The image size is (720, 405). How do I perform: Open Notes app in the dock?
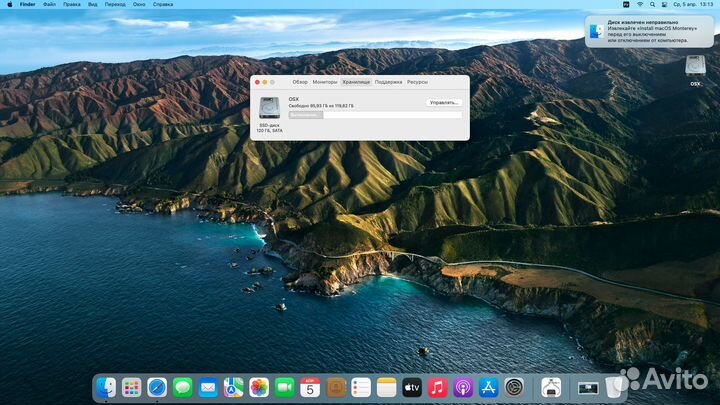387,388
